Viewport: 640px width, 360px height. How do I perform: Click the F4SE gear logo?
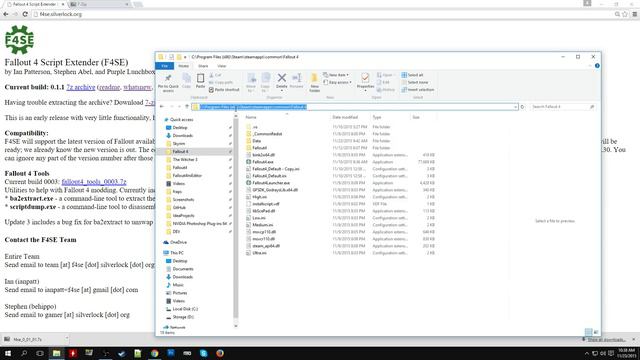(19, 40)
